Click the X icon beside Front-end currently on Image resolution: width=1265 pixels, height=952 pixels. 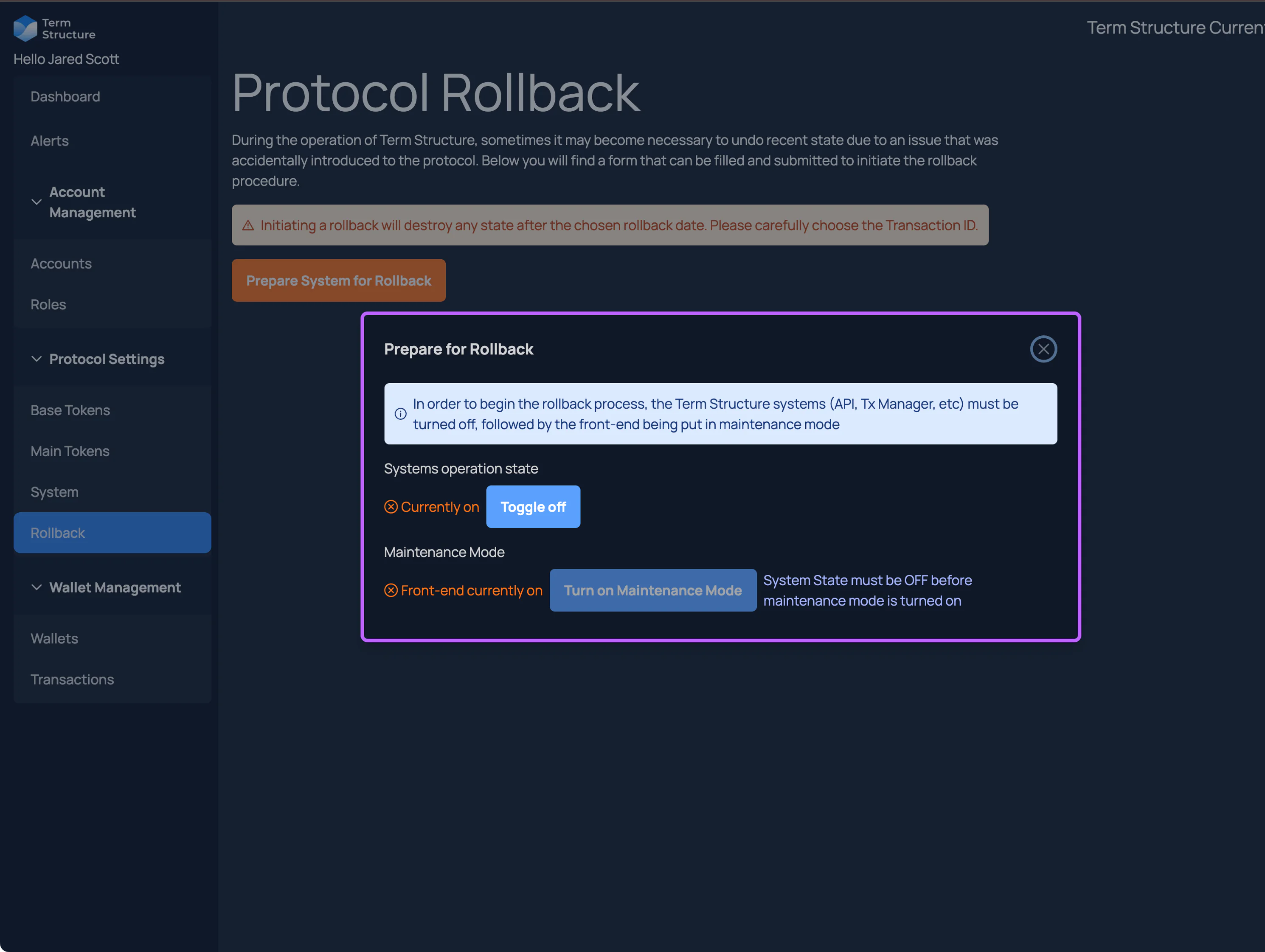point(391,590)
